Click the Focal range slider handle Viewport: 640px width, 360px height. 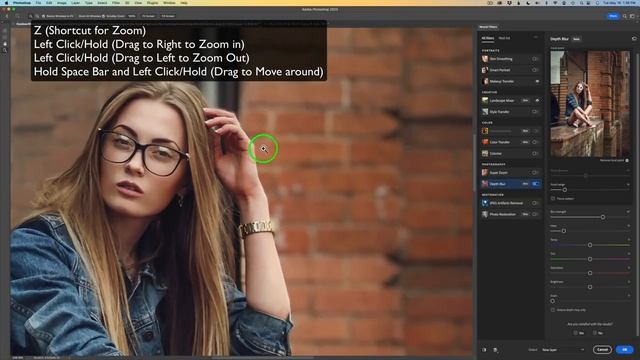pos(565,190)
